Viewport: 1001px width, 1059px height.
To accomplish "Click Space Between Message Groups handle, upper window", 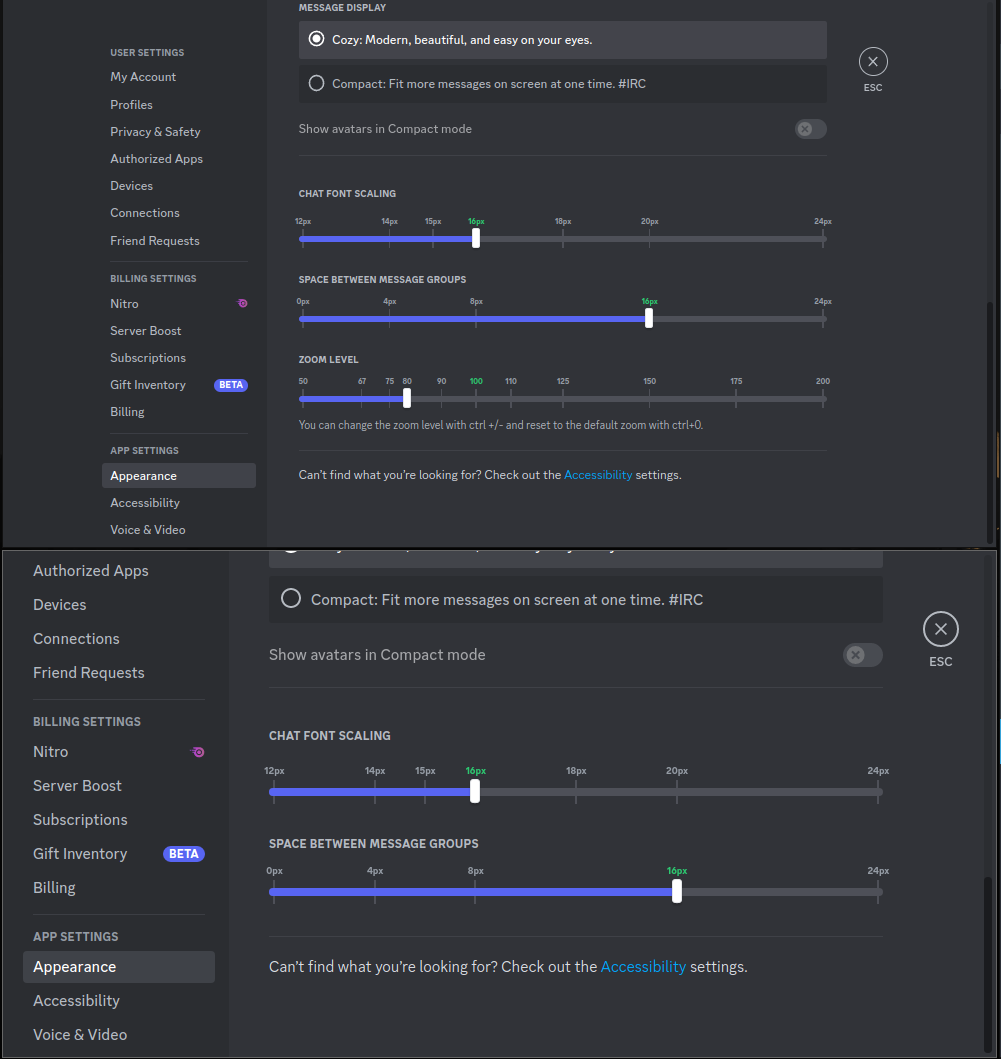I will pyautogui.click(x=648, y=317).
